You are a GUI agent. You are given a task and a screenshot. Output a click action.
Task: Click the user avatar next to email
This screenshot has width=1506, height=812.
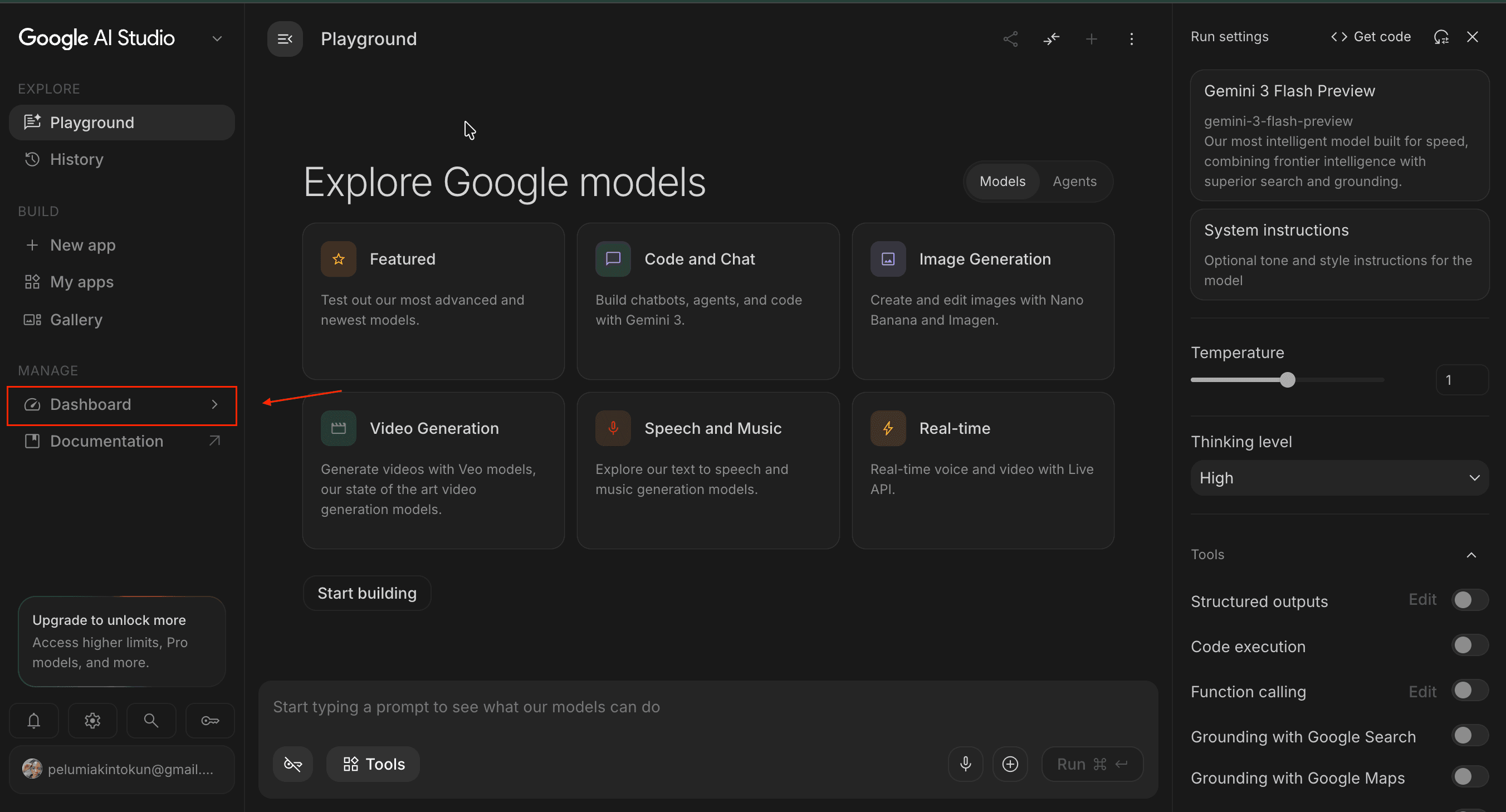[x=32, y=769]
